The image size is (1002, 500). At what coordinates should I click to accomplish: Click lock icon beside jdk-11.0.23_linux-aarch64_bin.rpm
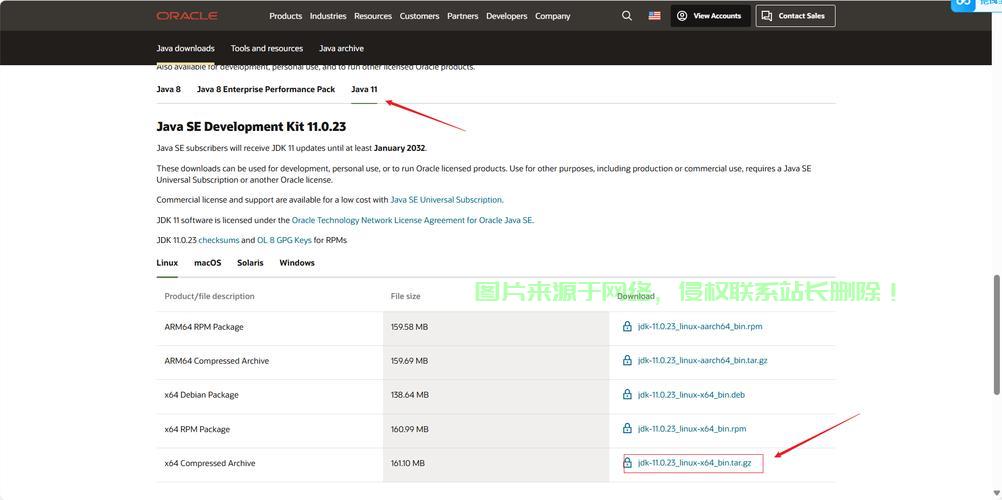627,327
